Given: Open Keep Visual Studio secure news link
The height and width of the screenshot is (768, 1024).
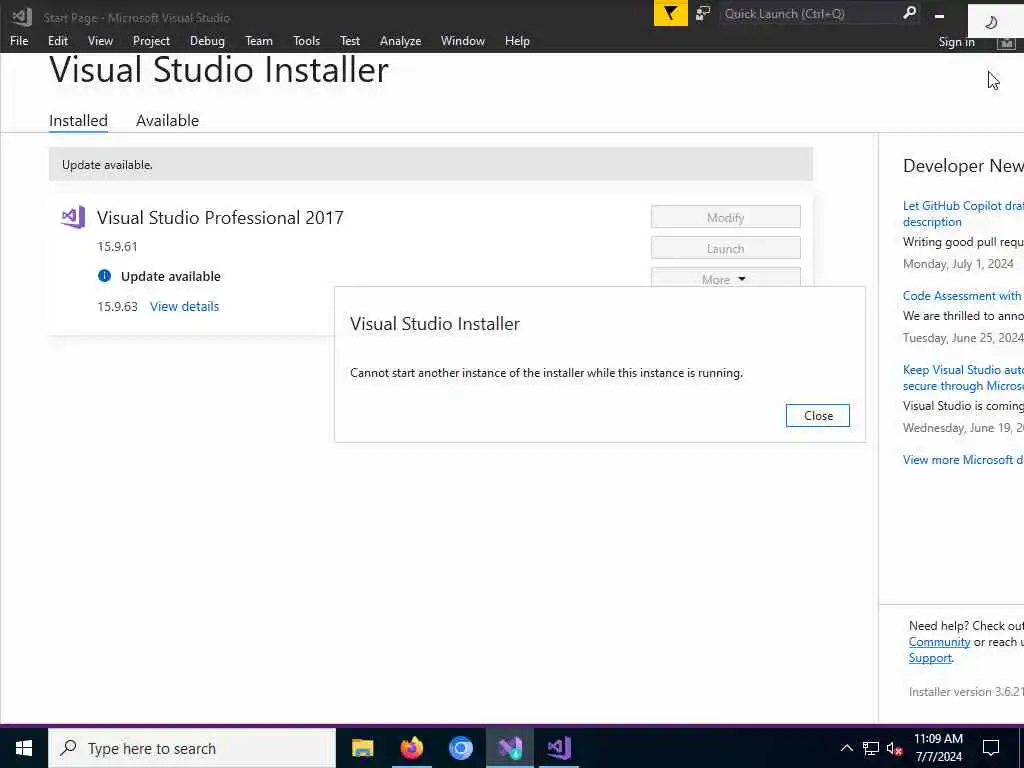Looking at the screenshot, I should (x=963, y=377).
